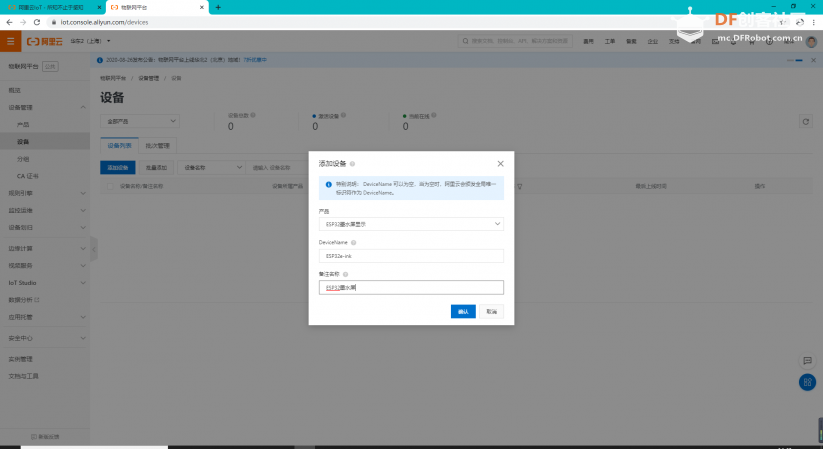Expand the IoT Studio sidebar section

click(x=45, y=283)
